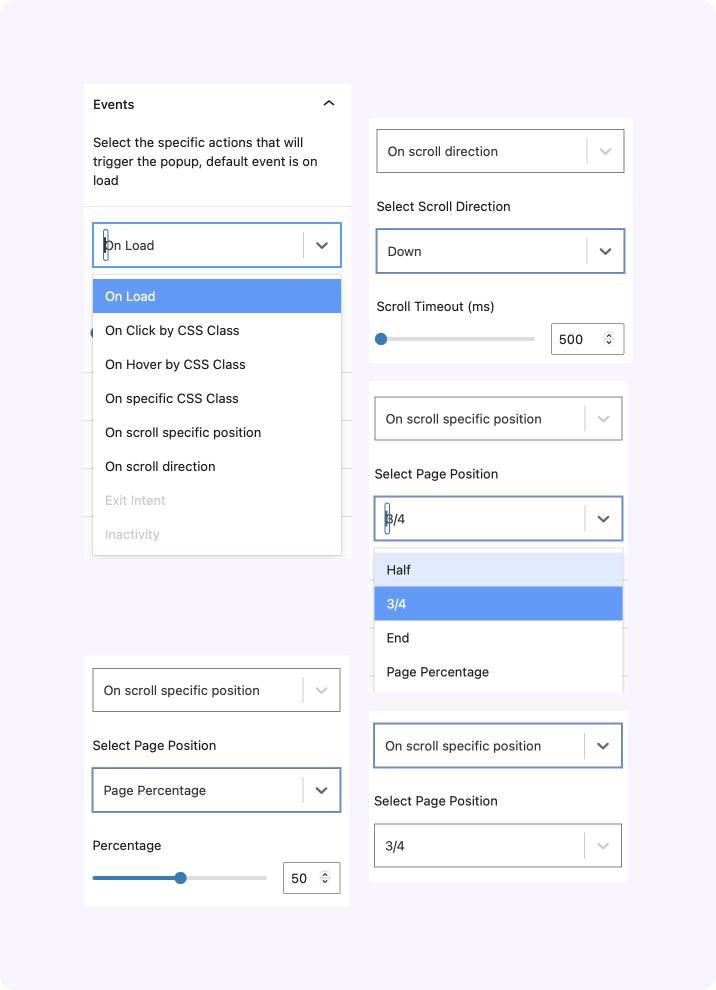
Task: Select On Click by CSS Class option
Action: [172, 330]
